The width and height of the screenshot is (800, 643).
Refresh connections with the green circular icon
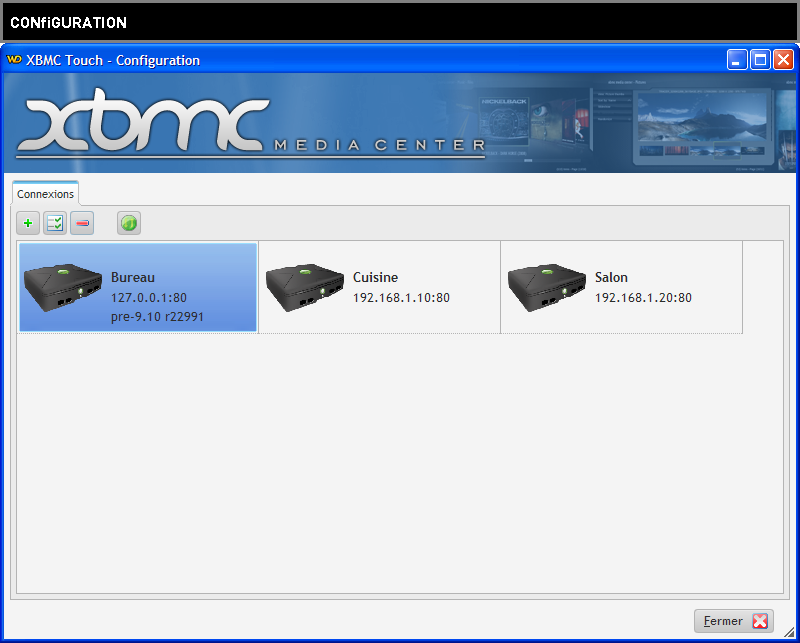tap(129, 224)
